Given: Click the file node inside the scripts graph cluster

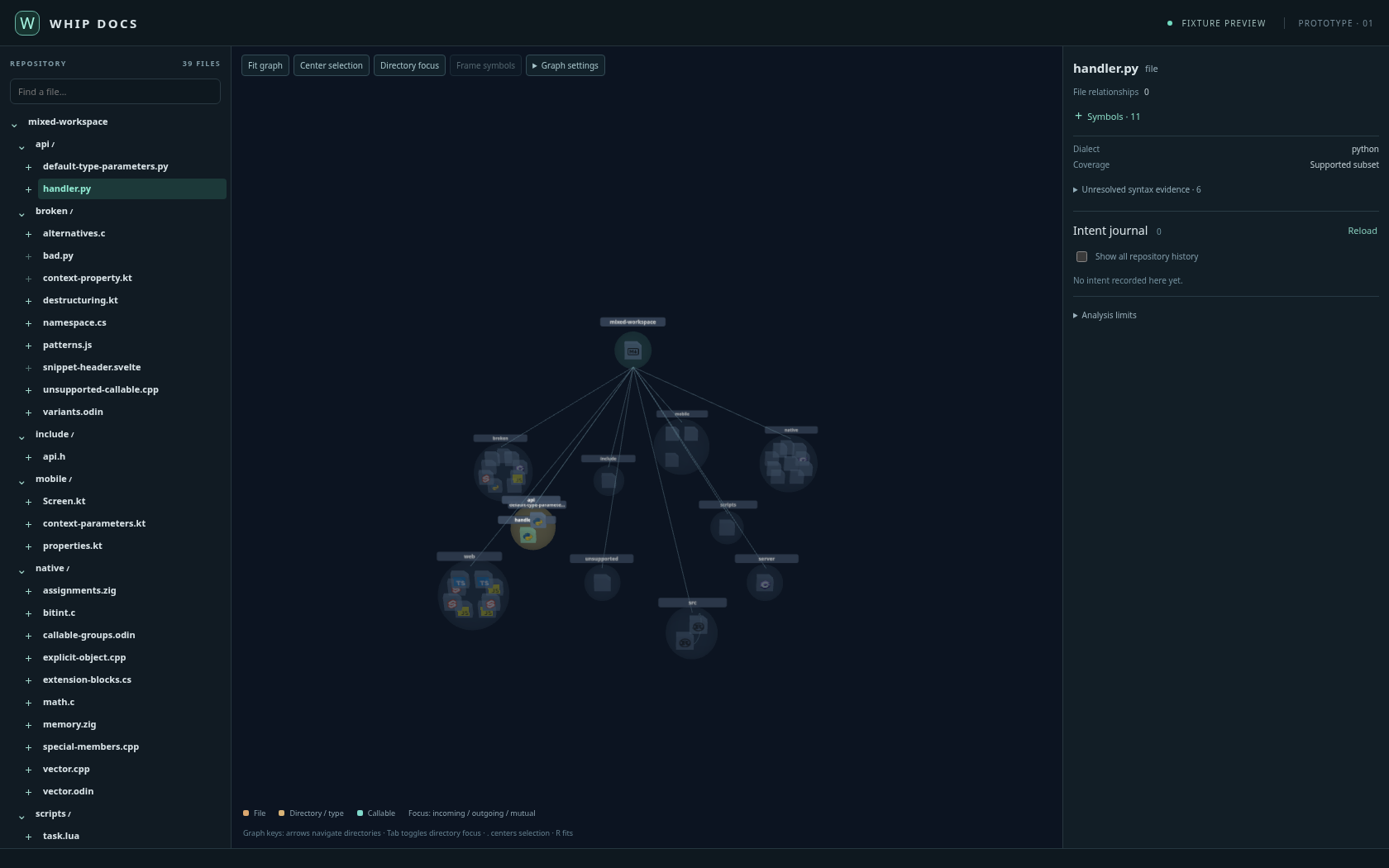Looking at the screenshot, I should click(x=727, y=527).
